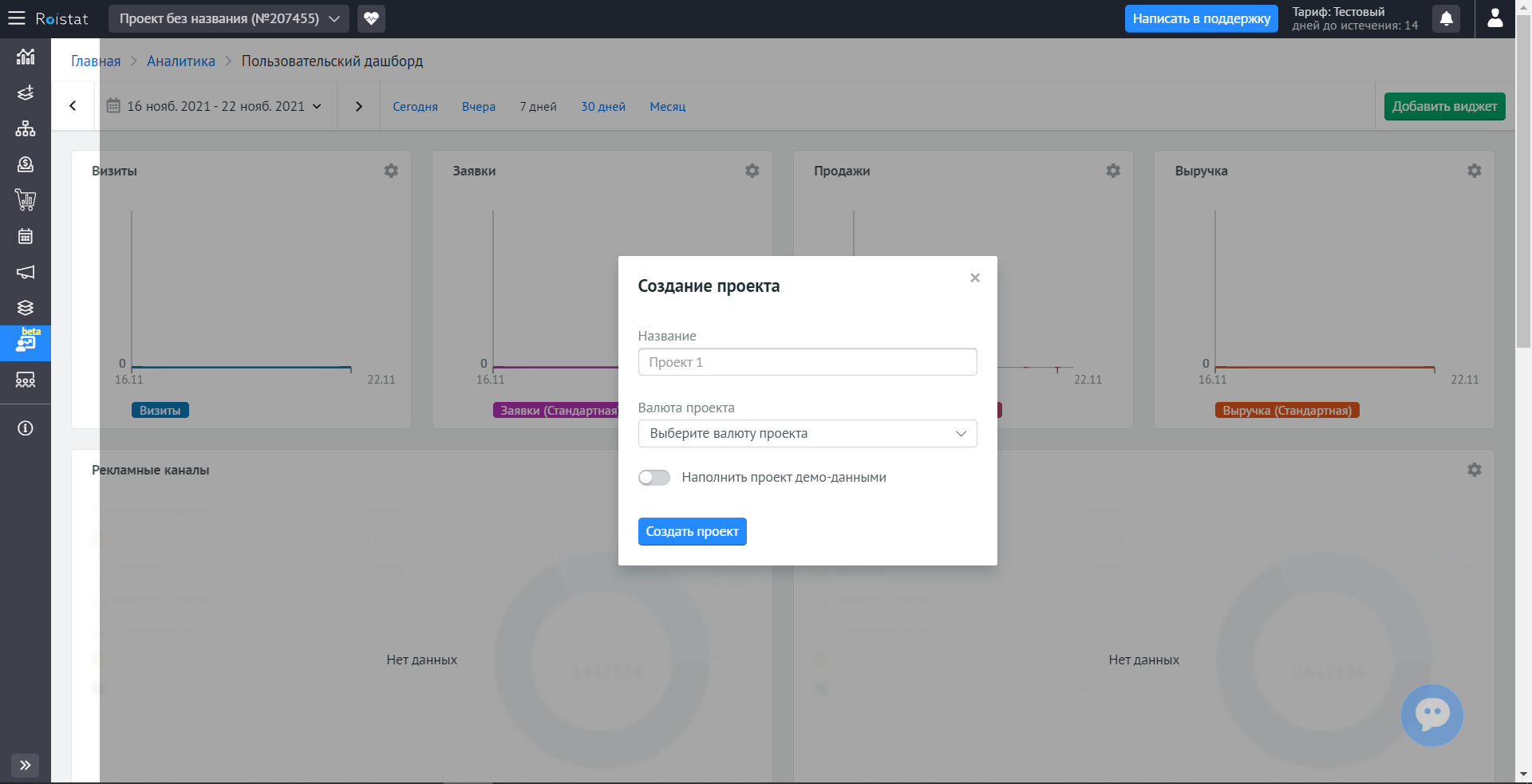Open the hamburger menu next to Roistat logo
Viewport: 1532px width, 784px height.
click(16, 18)
